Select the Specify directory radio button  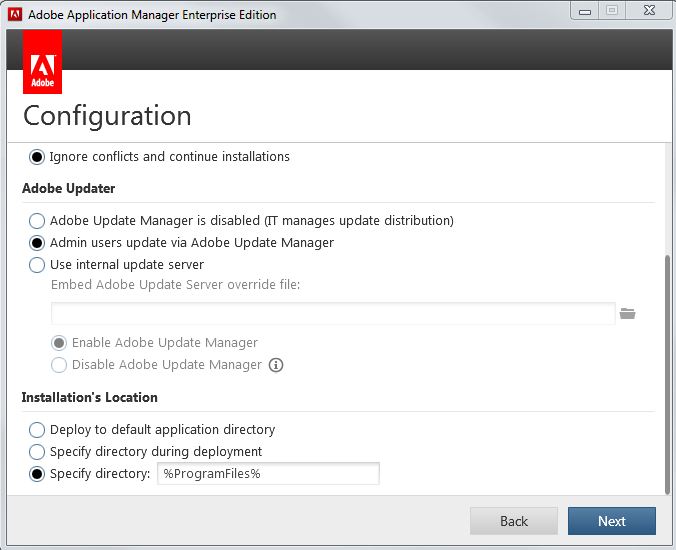pyautogui.click(x=37, y=474)
